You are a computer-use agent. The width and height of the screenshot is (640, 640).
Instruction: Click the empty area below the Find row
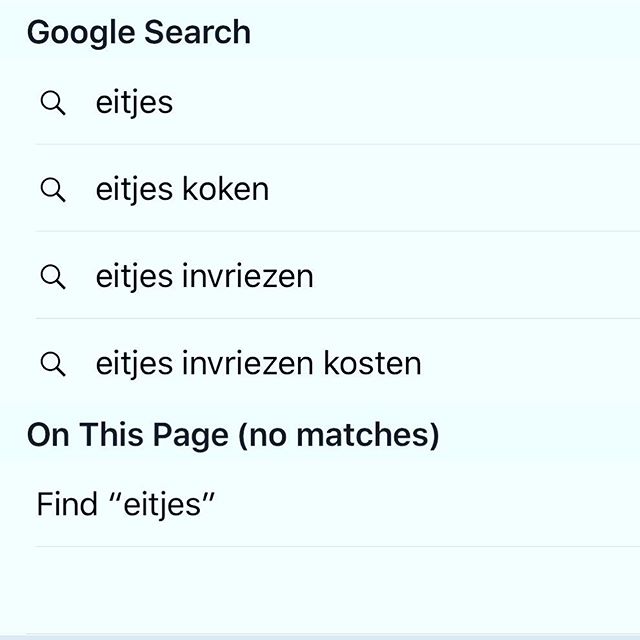pyautogui.click(x=320, y=590)
